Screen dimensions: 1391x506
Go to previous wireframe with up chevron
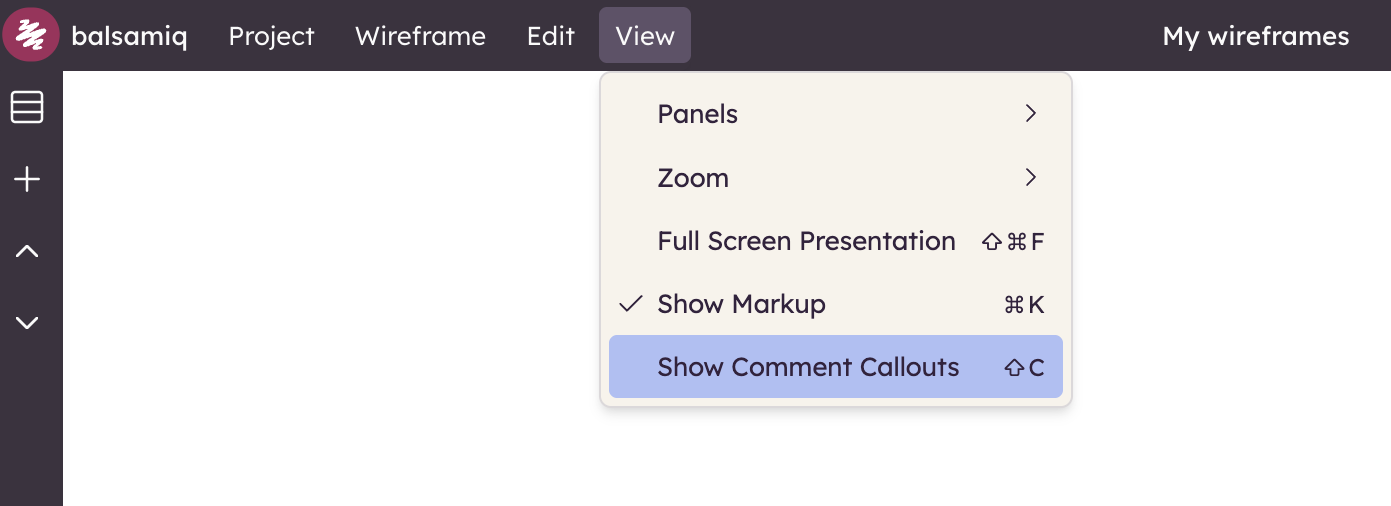coord(27,252)
